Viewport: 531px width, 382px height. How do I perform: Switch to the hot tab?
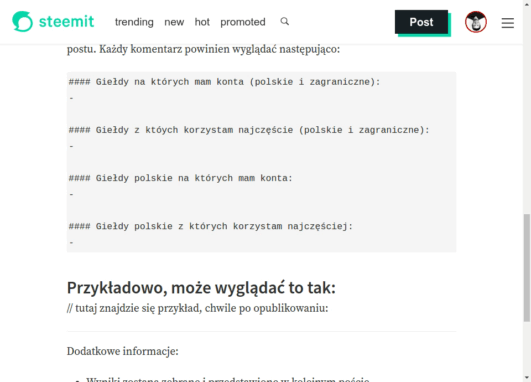[202, 22]
